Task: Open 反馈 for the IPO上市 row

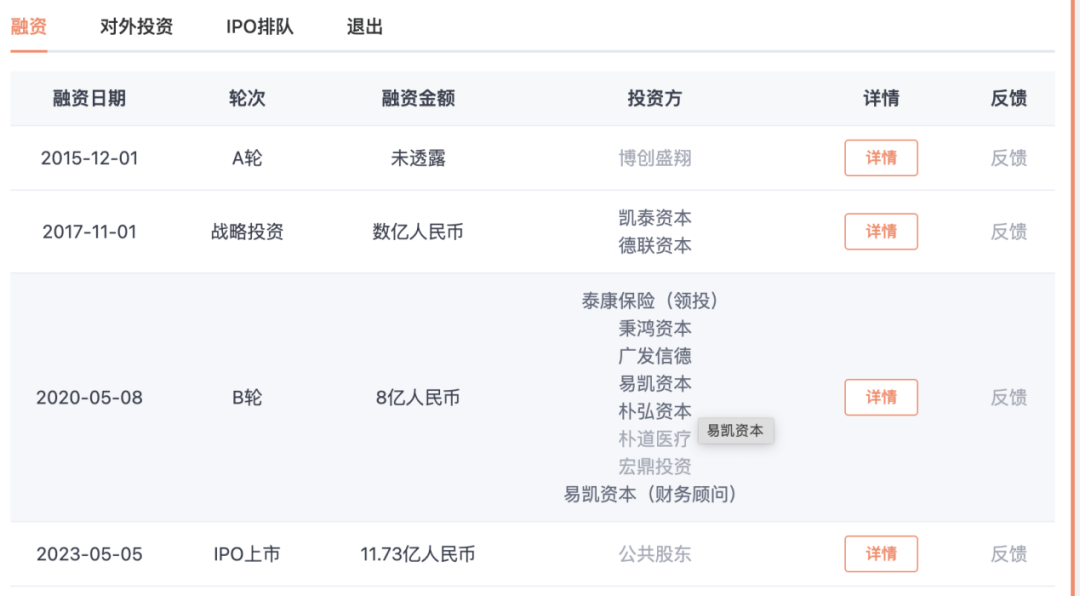Action: tap(1008, 554)
